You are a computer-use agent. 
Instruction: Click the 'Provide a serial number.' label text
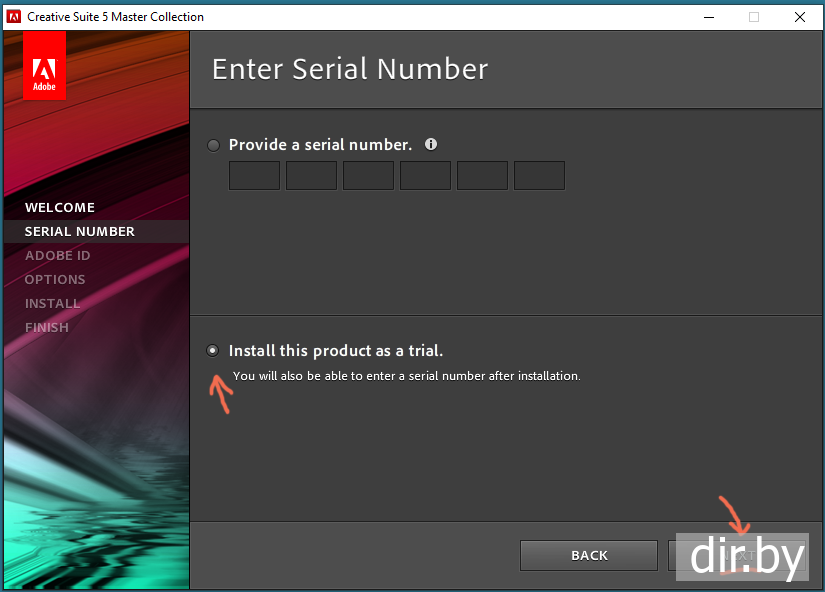pyautogui.click(x=320, y=145)
